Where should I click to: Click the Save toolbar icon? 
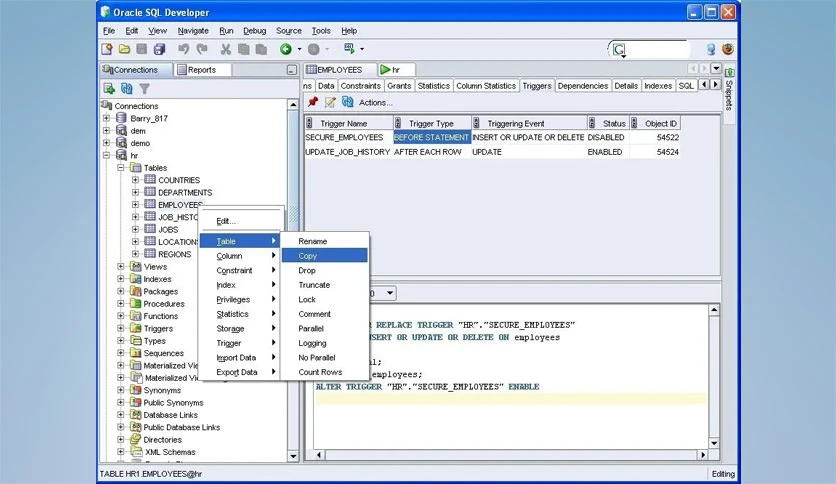click(x=141, y=49)
